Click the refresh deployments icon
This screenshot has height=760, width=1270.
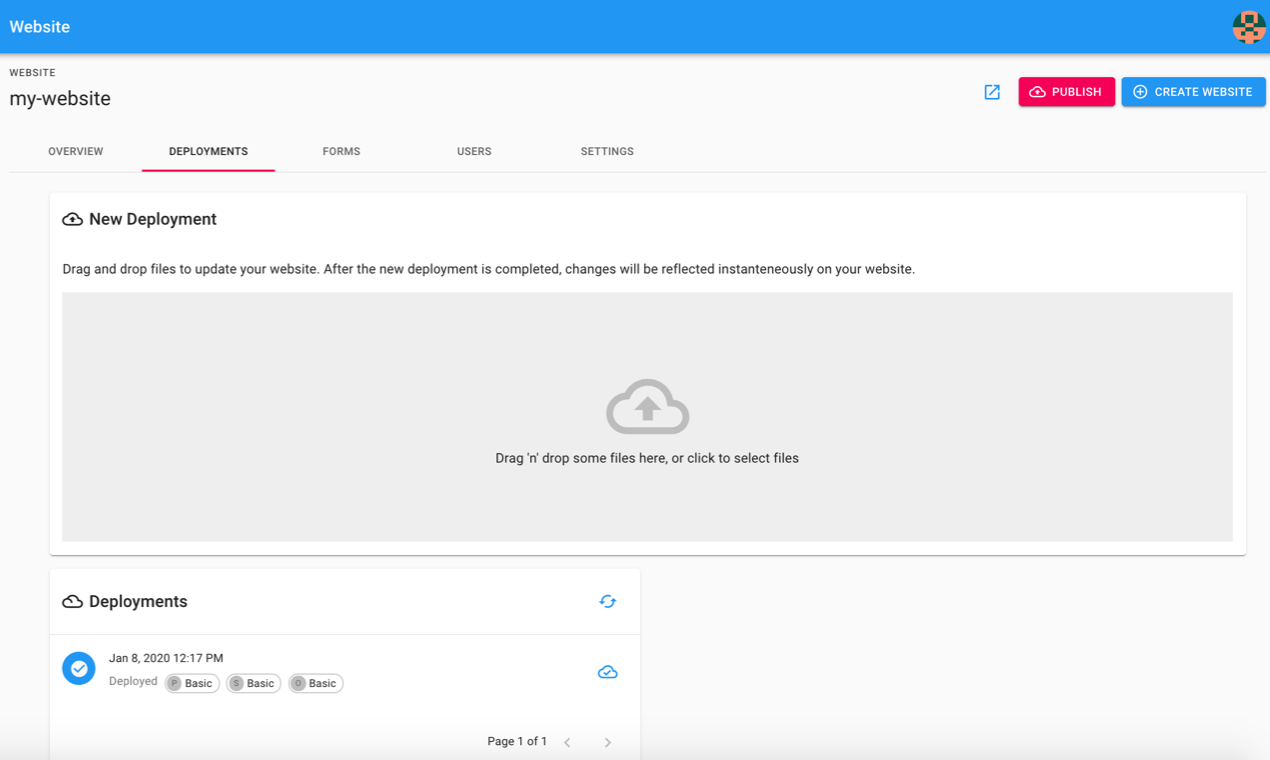607,601
